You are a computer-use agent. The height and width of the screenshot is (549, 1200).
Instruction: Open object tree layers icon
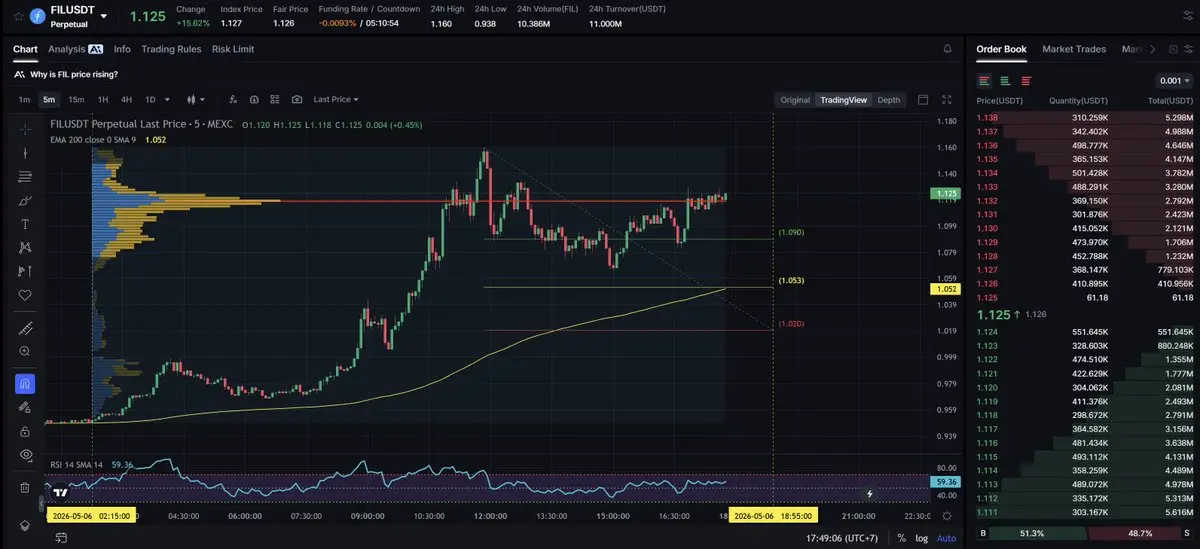click(x=25, y=525)
